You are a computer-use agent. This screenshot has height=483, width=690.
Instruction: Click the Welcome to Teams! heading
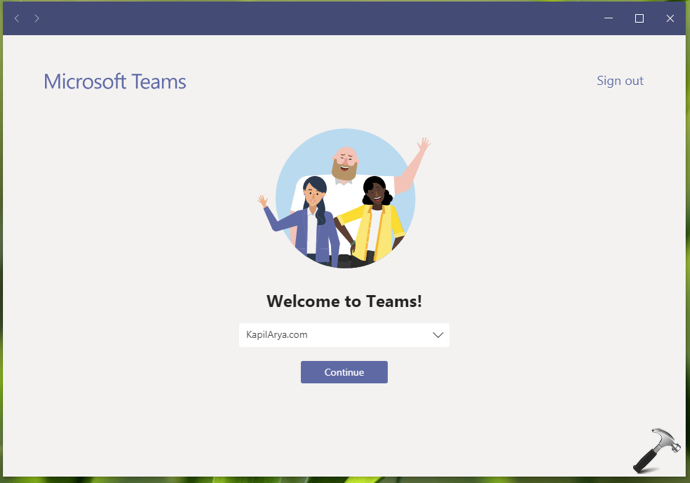tap(344, 301)
